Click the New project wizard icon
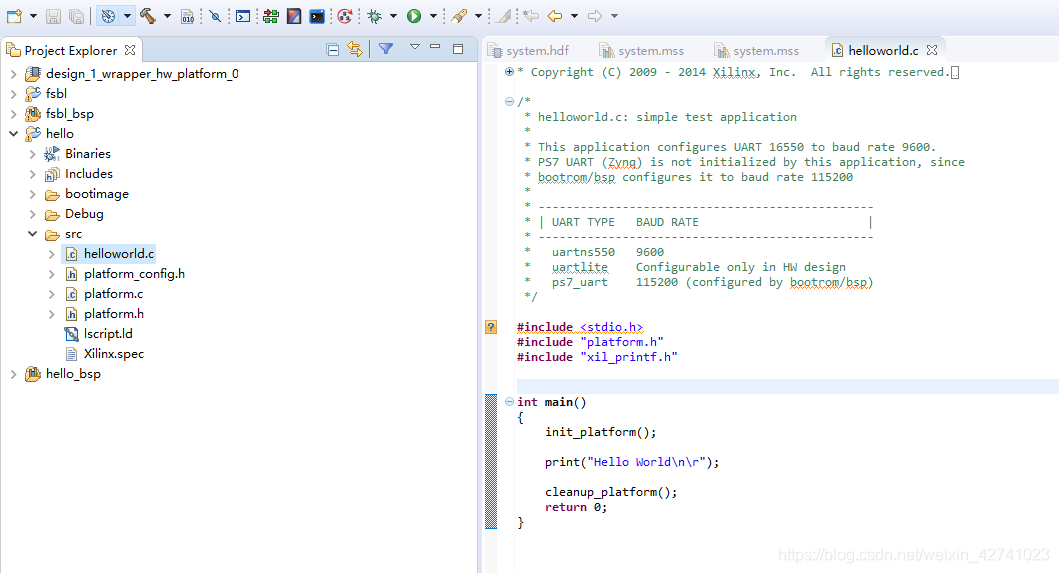This screenshot has width=1059, height=573. point(14,16)
